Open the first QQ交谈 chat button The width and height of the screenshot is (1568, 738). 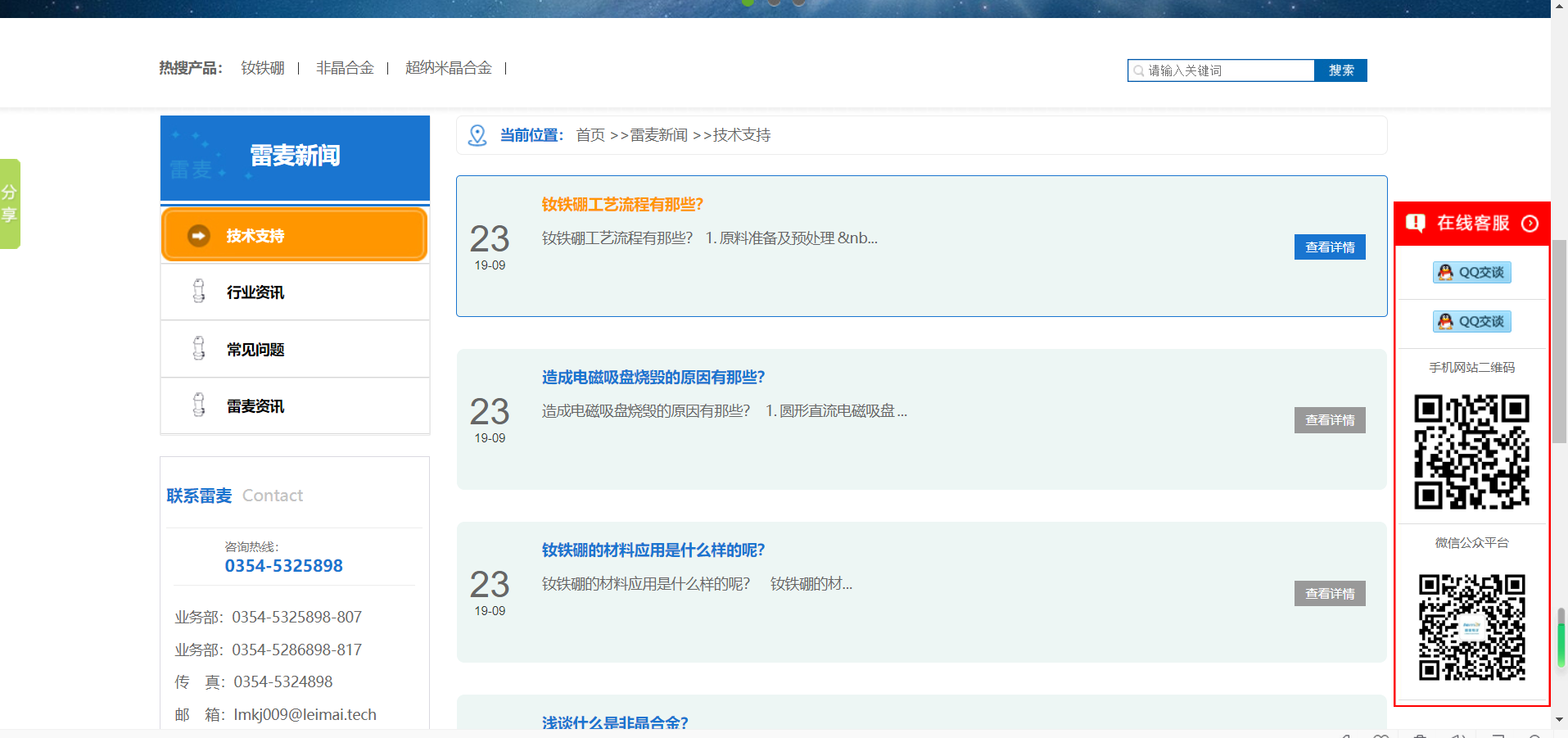1471,272
